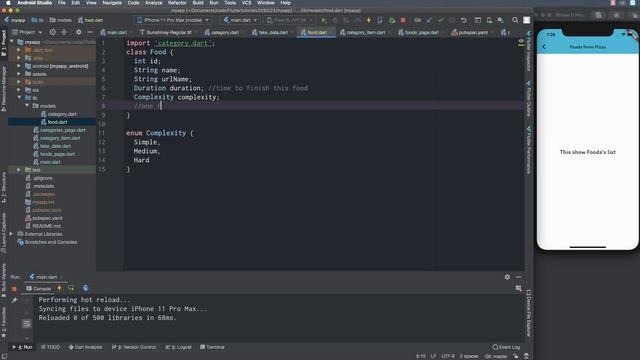
Task: Click the Flutter Hot Reload lightning icon
Action: (369, 20)
